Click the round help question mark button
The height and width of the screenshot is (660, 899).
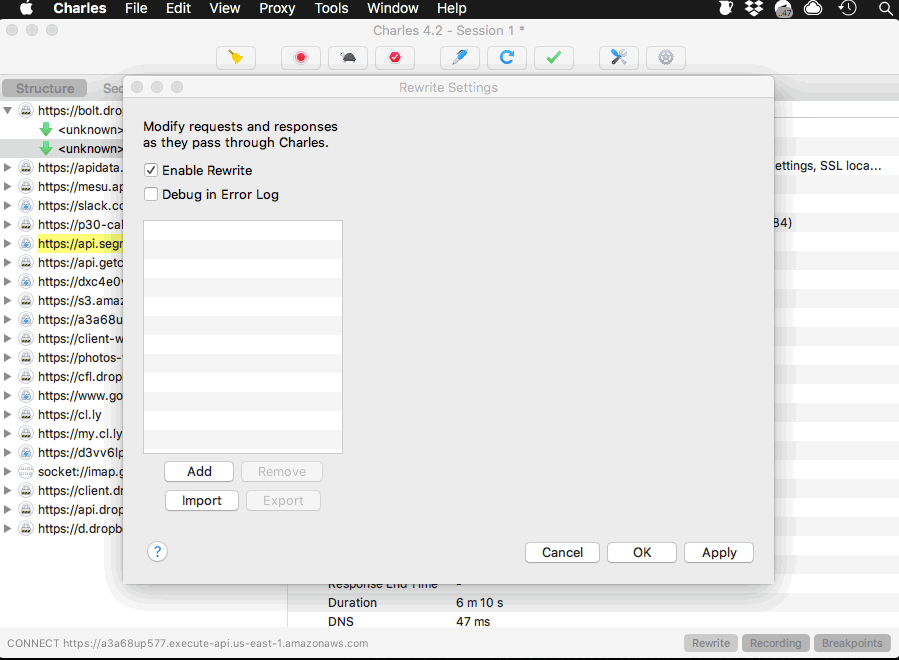point(157,551)
